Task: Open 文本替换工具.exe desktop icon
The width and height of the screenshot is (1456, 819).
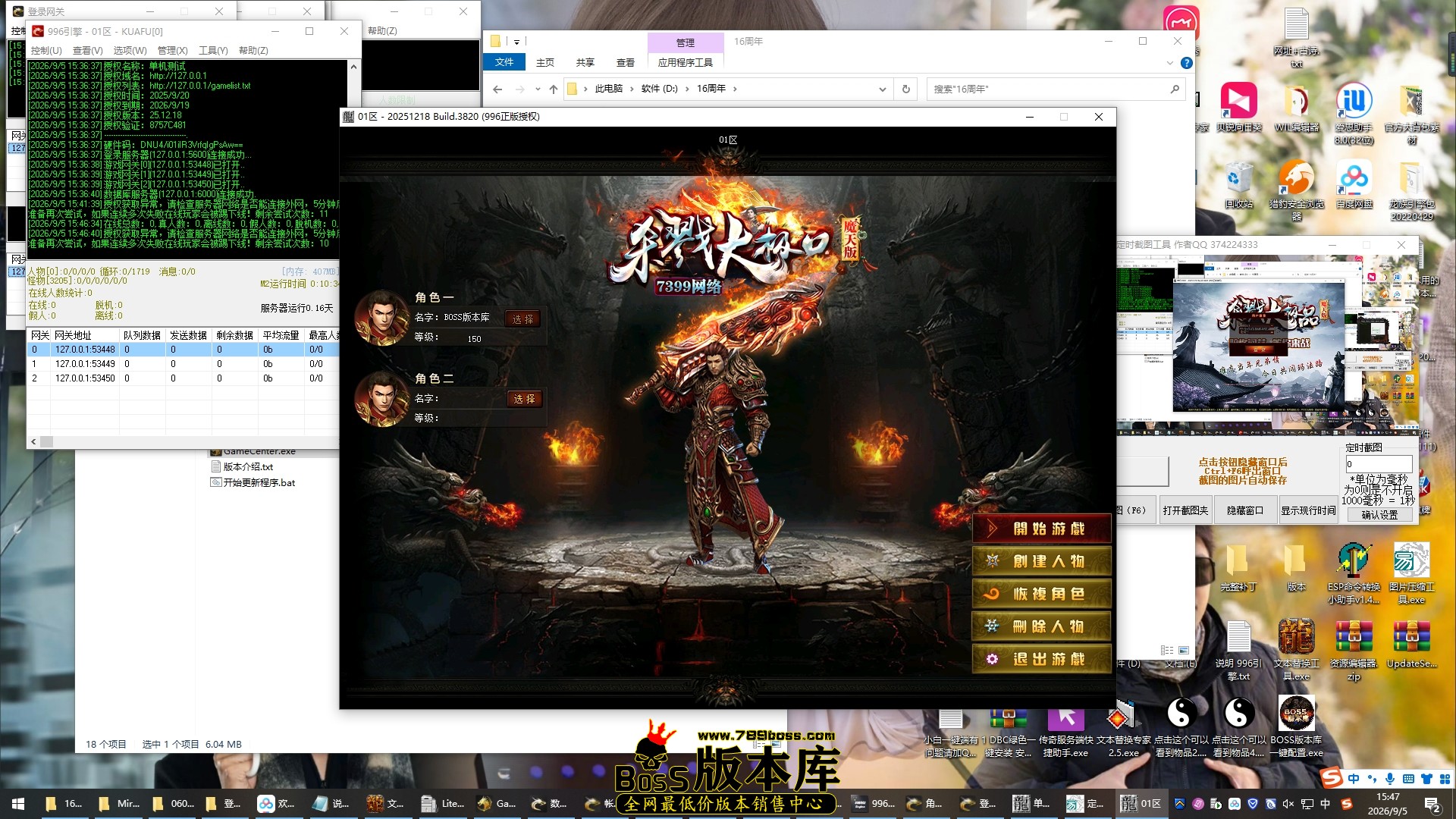Action: [x=1297, y=650]
